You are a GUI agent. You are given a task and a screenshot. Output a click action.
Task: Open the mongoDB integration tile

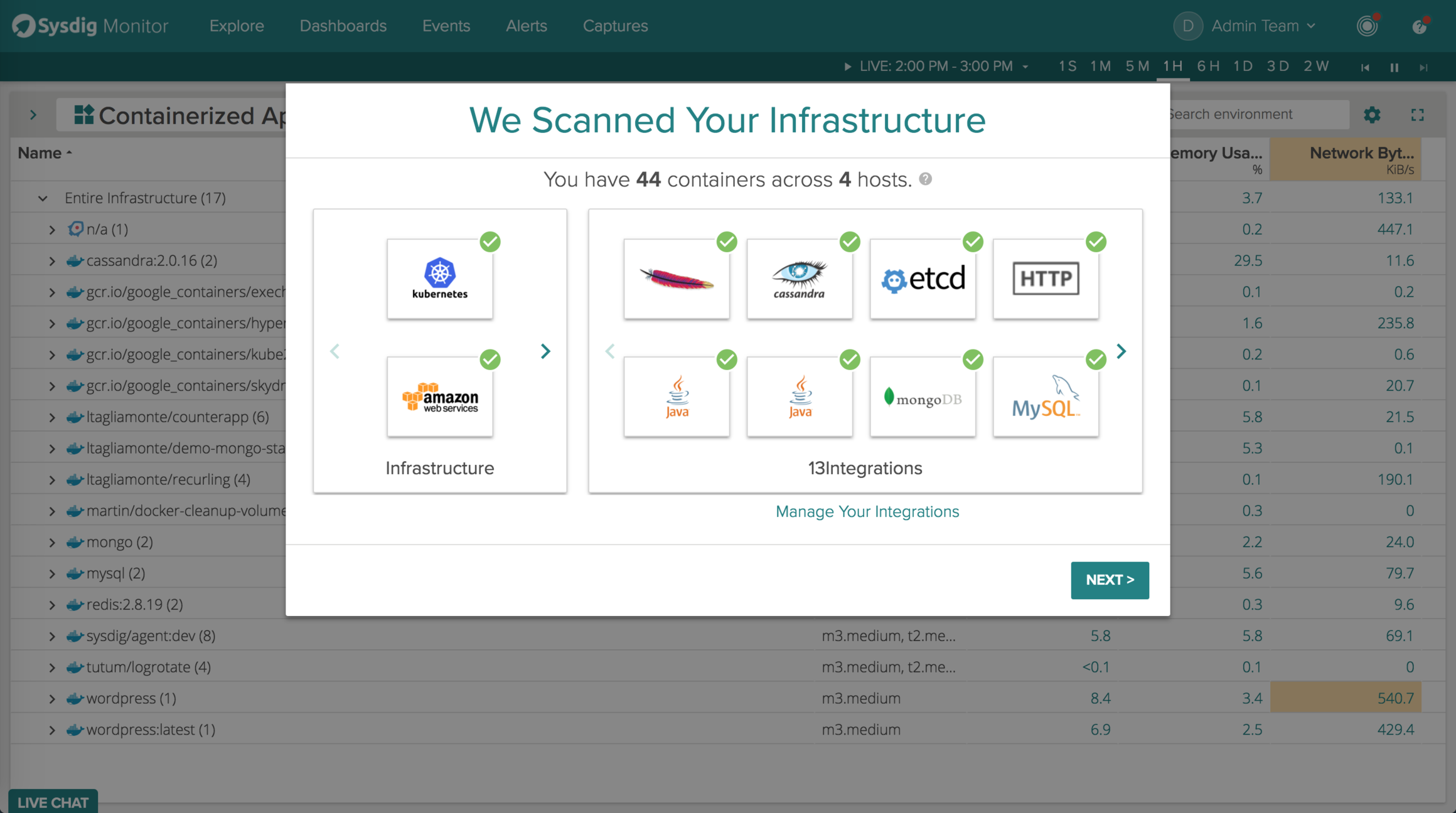coord(923,396)
